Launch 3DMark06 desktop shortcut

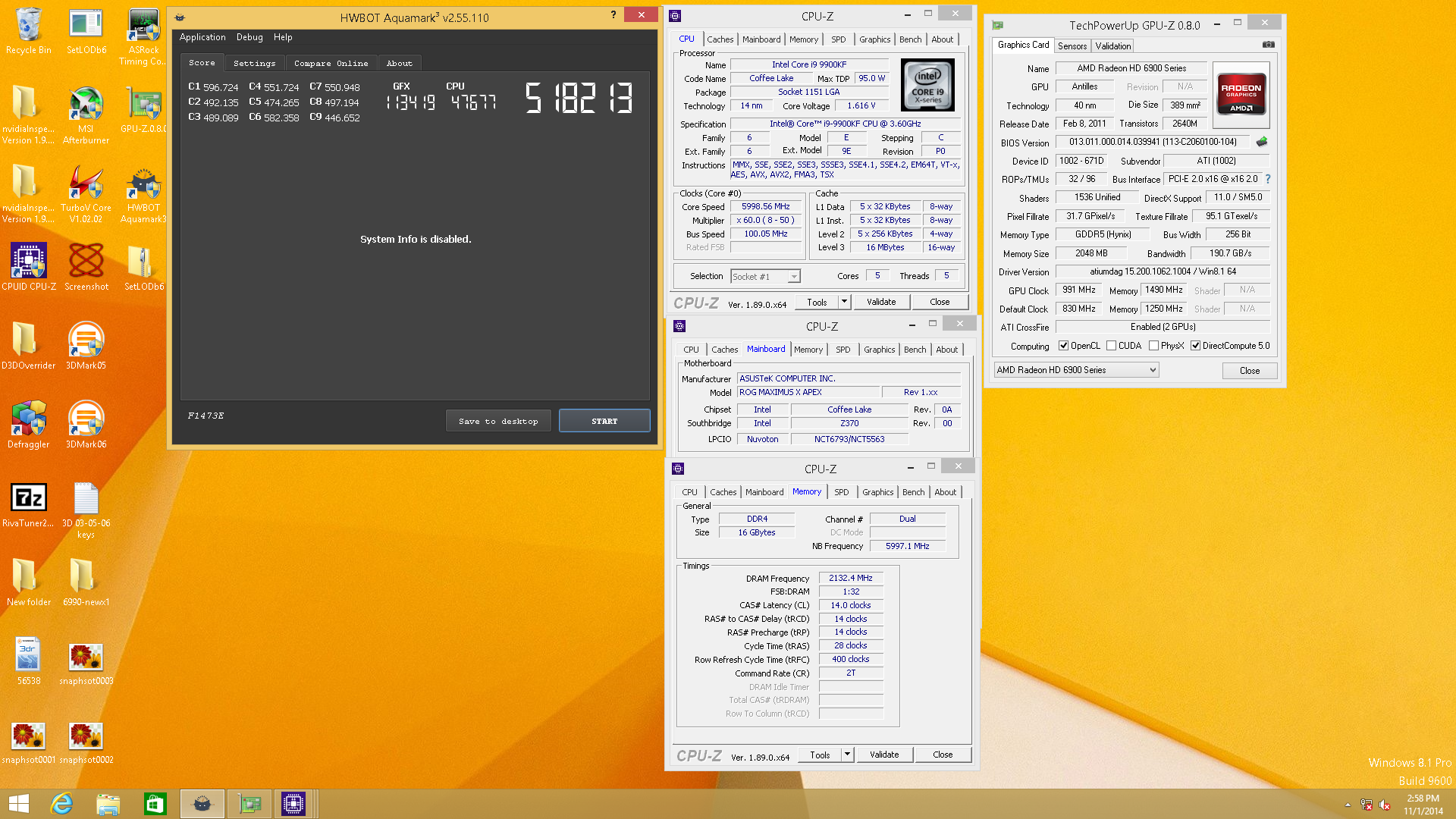coord(86,425)
